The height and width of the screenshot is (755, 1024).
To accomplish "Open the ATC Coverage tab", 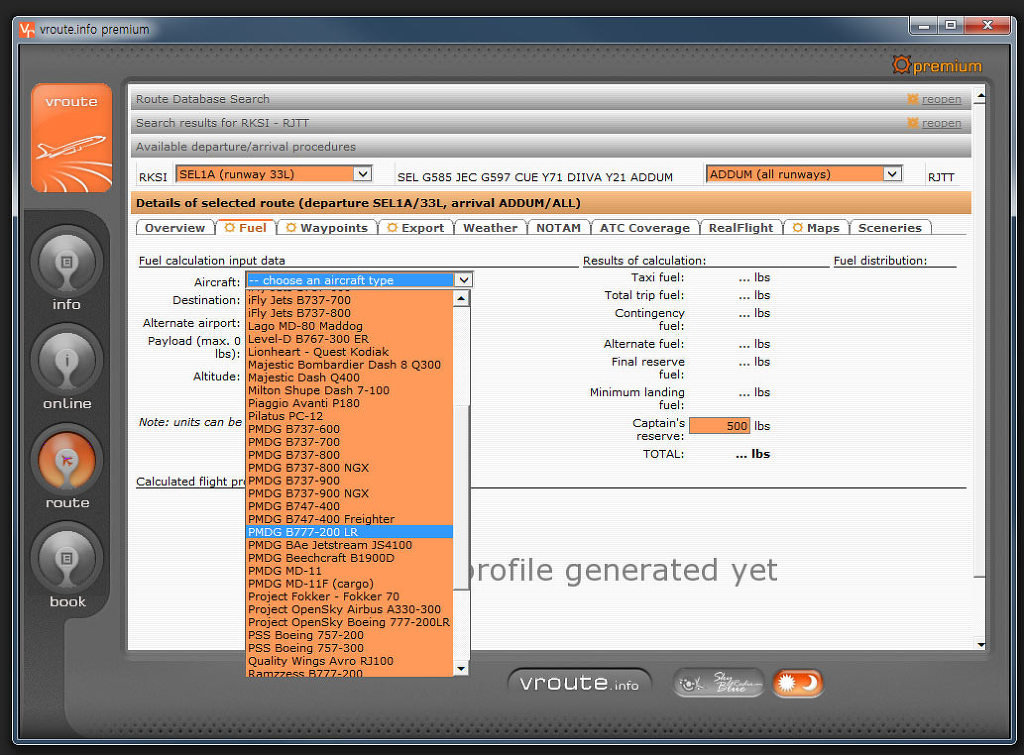I will coord(644,228).
